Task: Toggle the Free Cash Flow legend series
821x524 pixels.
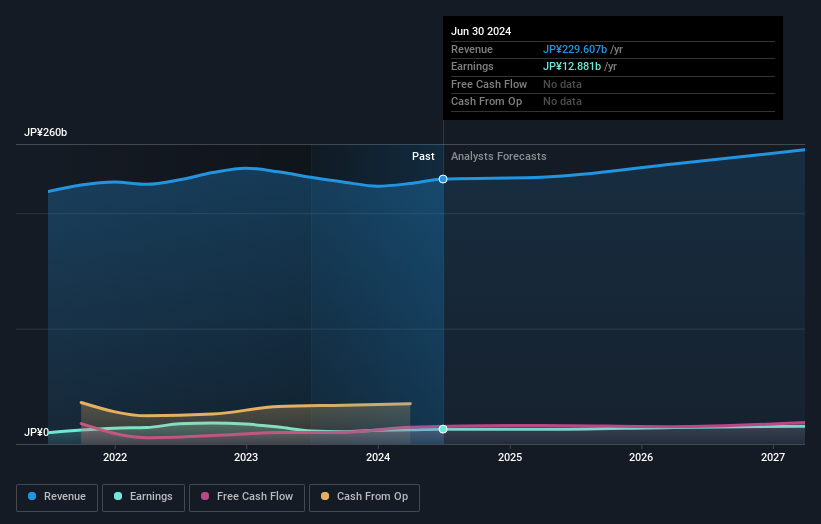Action: (x=247, y=497)
